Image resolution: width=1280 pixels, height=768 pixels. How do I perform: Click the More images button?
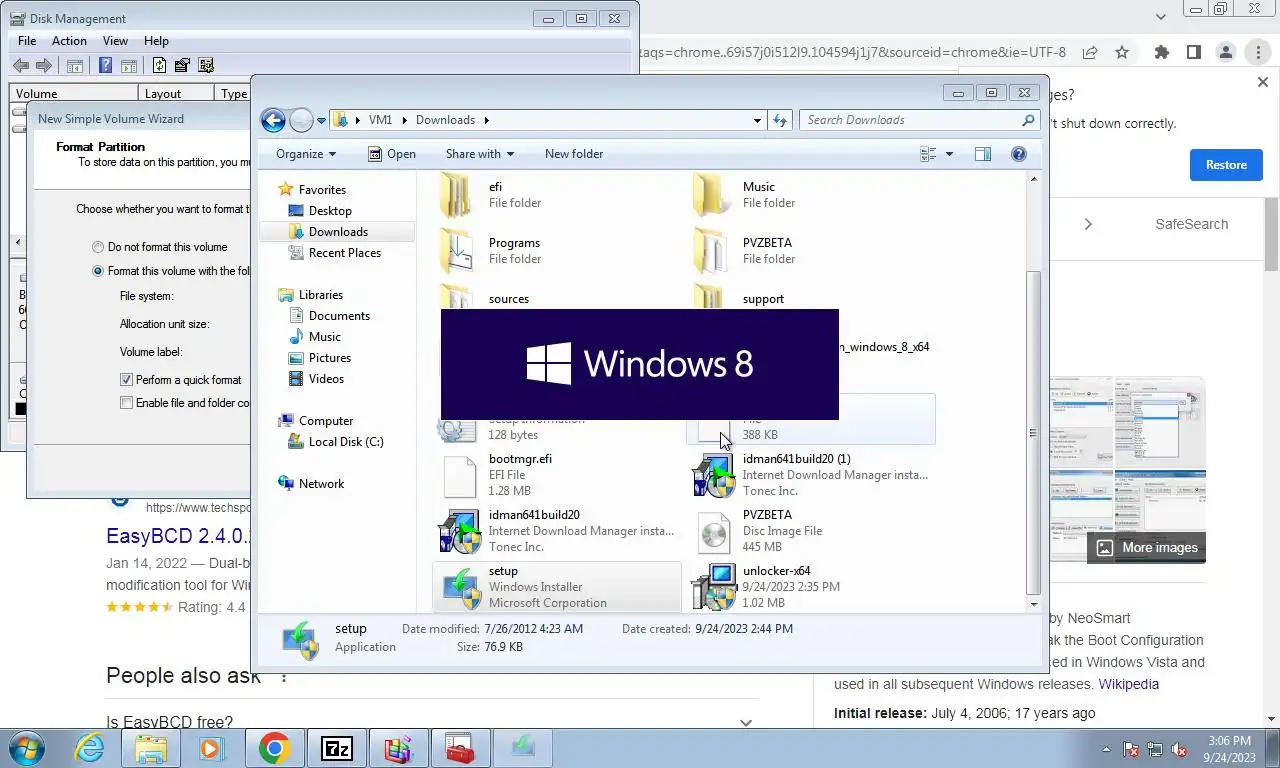point(1147,547)
